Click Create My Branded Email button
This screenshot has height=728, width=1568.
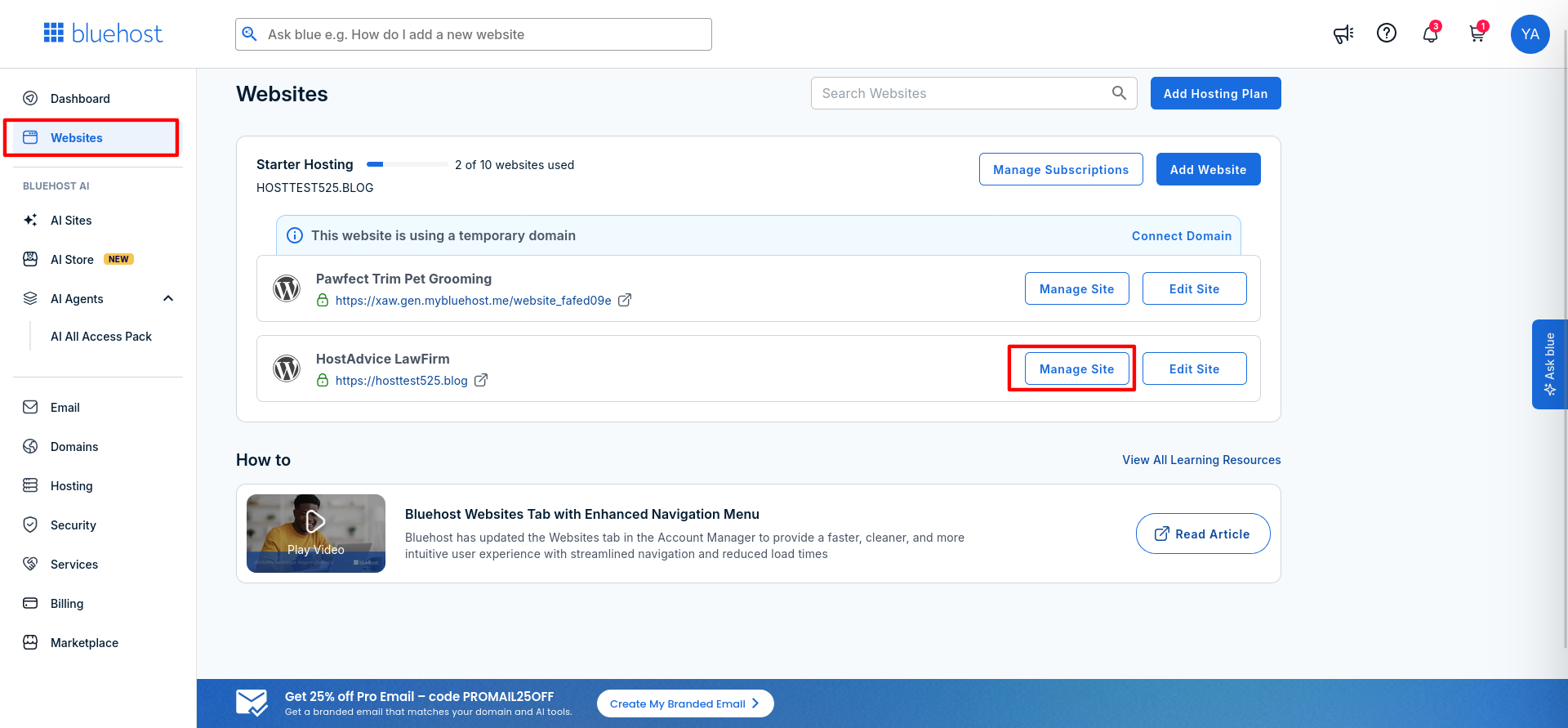click(685, 703)
